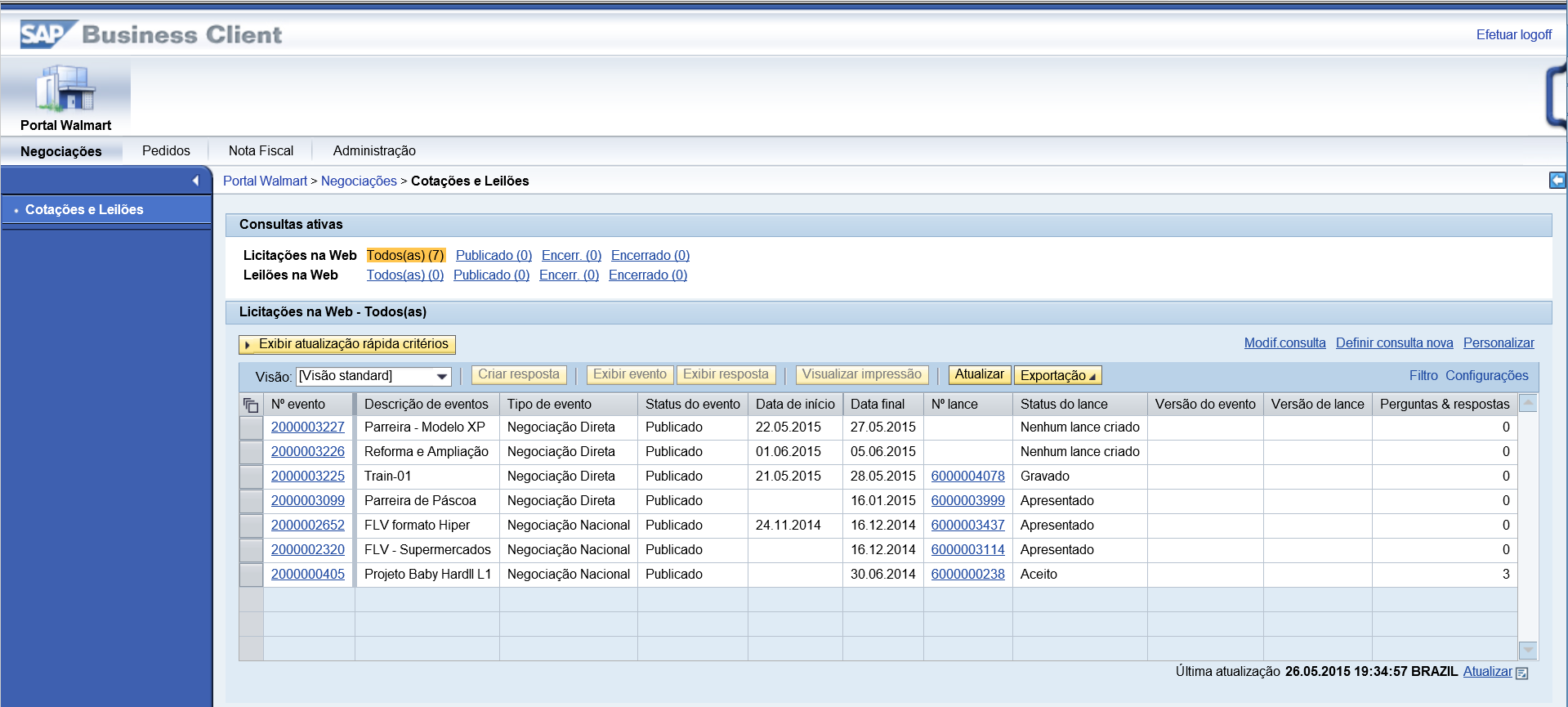
Task: Expand Exibir atualização rápida critérios
Action: pos(346,344)
